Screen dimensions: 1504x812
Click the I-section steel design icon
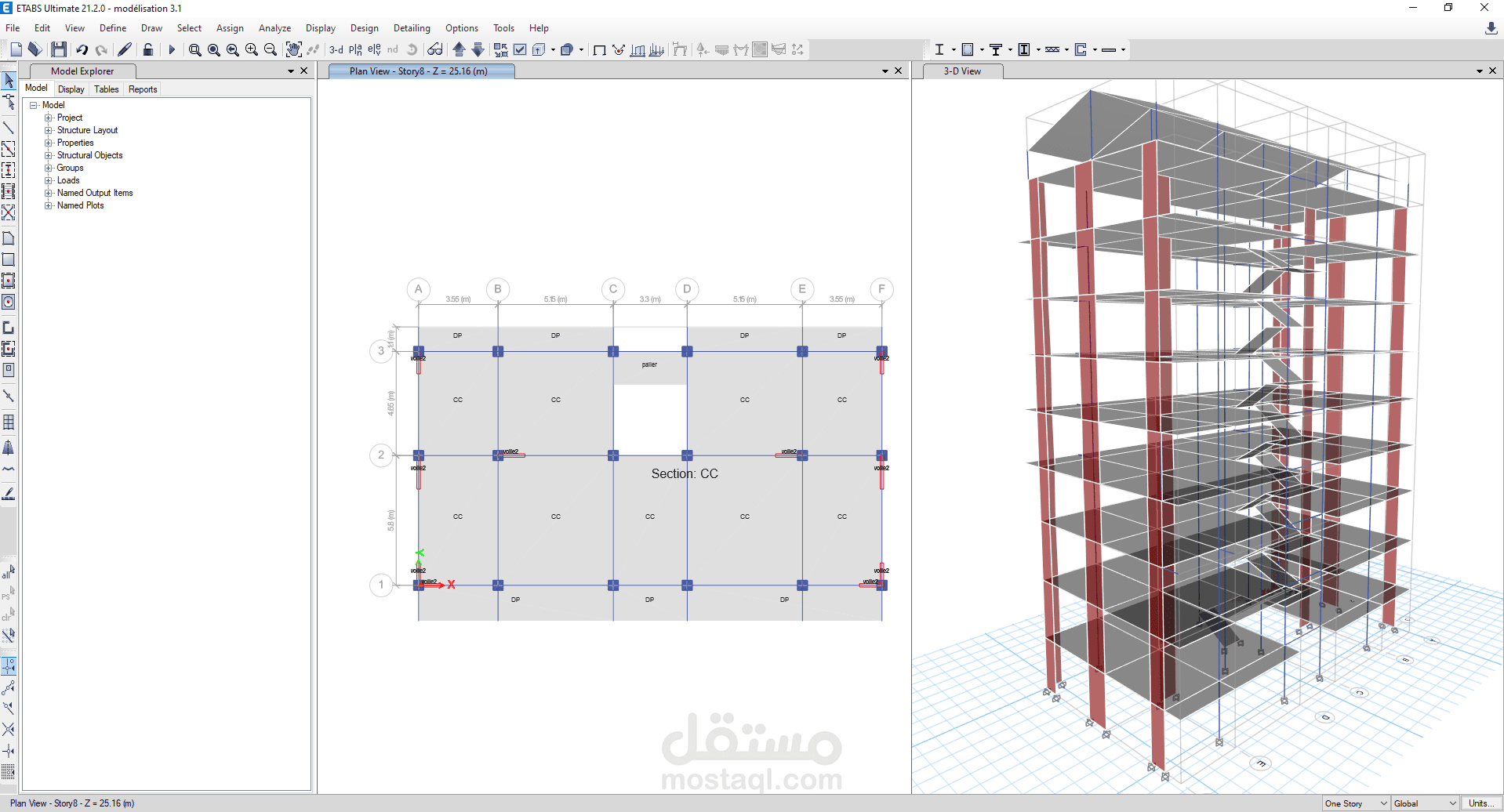[939, 49]
